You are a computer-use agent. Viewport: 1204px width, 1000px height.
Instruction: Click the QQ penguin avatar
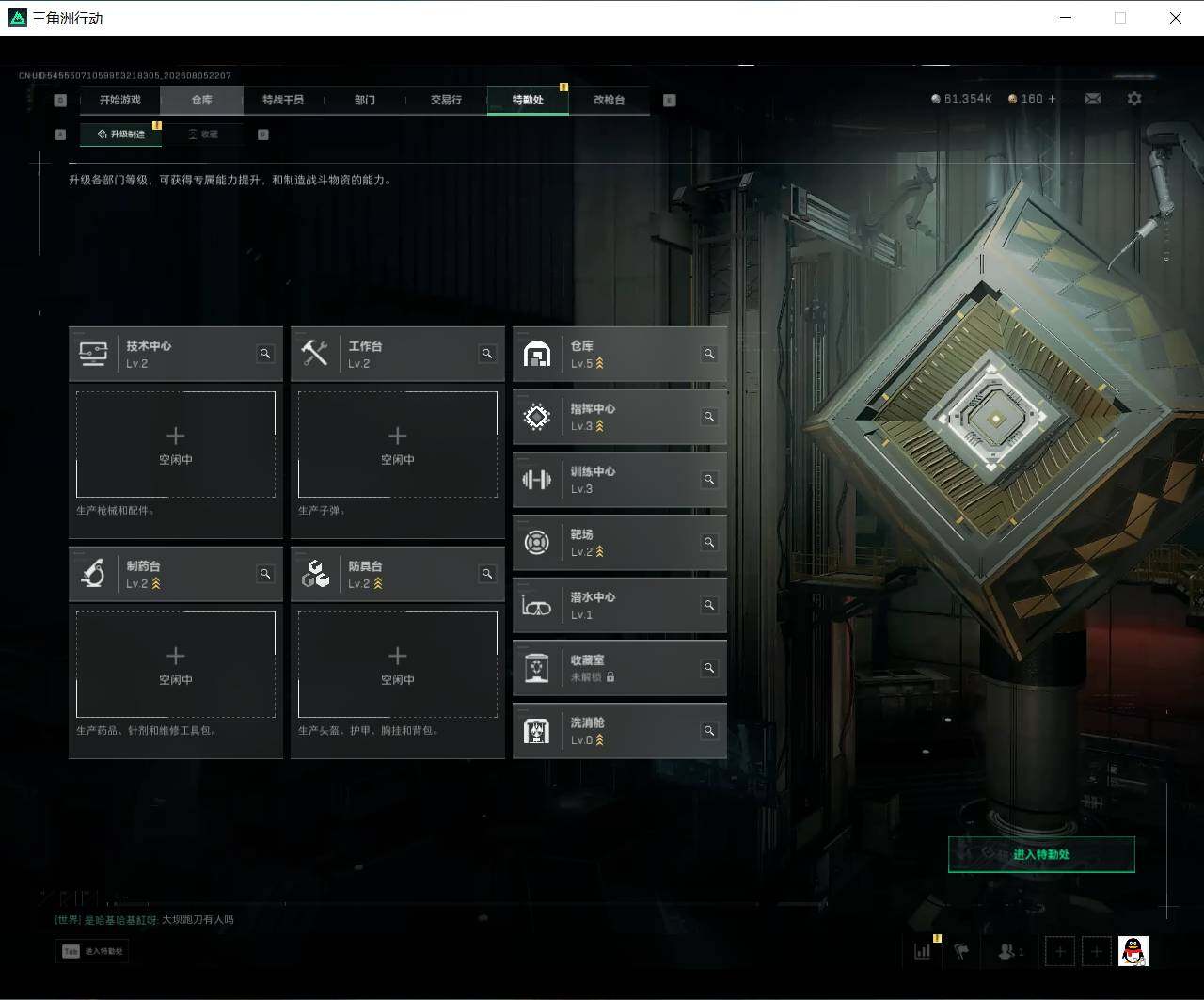pyautogui.click(x=1133, y=951)
